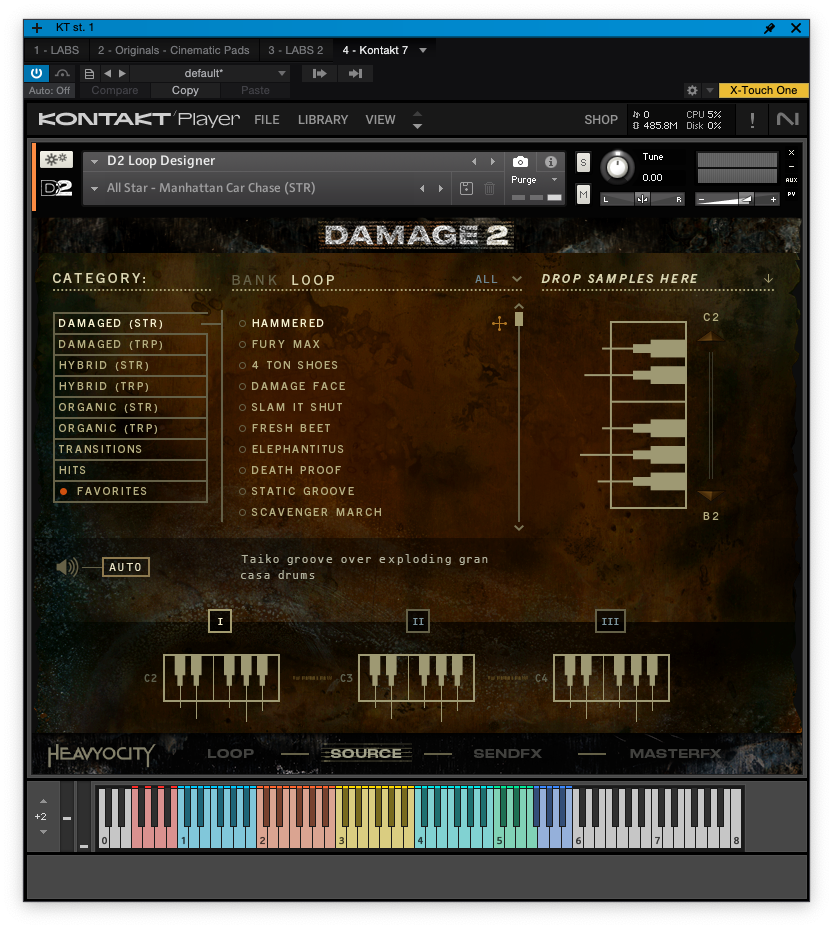
Task: Go to previous preset arrow
Action: pyautogui.click(x=107, y=73)
